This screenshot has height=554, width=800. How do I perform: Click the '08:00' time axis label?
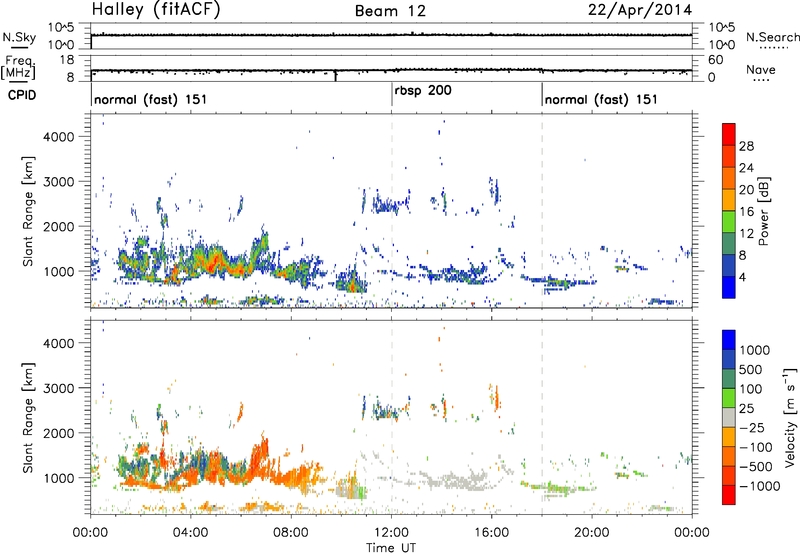291,533
